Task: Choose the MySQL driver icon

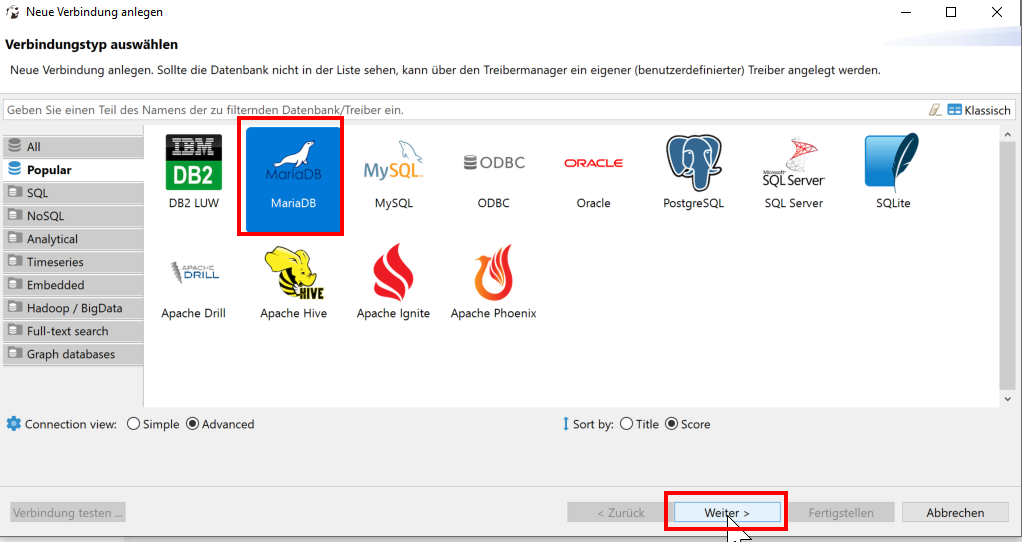Action: 393,164
